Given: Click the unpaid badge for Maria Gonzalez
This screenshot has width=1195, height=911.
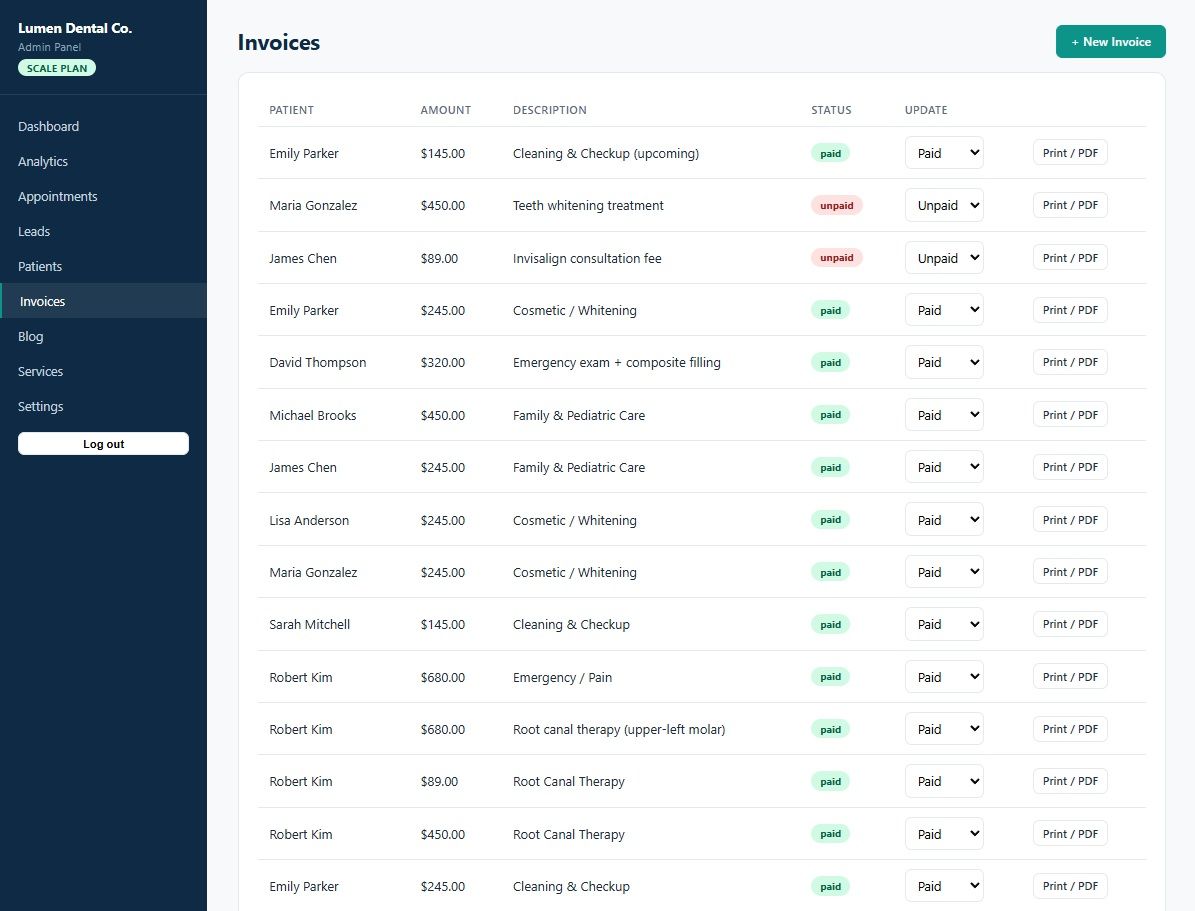Looking at the screenshot, I should click(837, 205).
